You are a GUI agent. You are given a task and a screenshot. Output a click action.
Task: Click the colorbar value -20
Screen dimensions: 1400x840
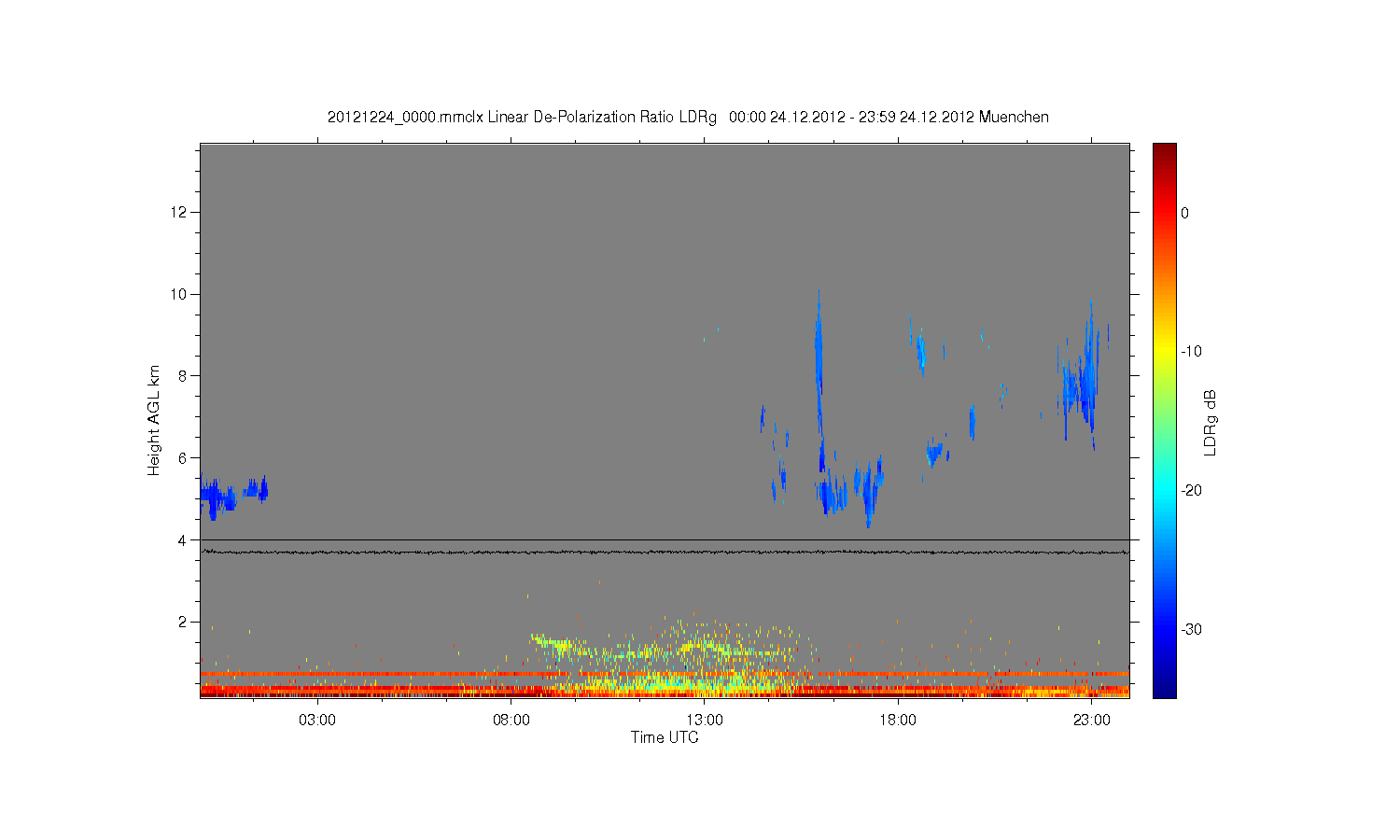(1191, 490)
